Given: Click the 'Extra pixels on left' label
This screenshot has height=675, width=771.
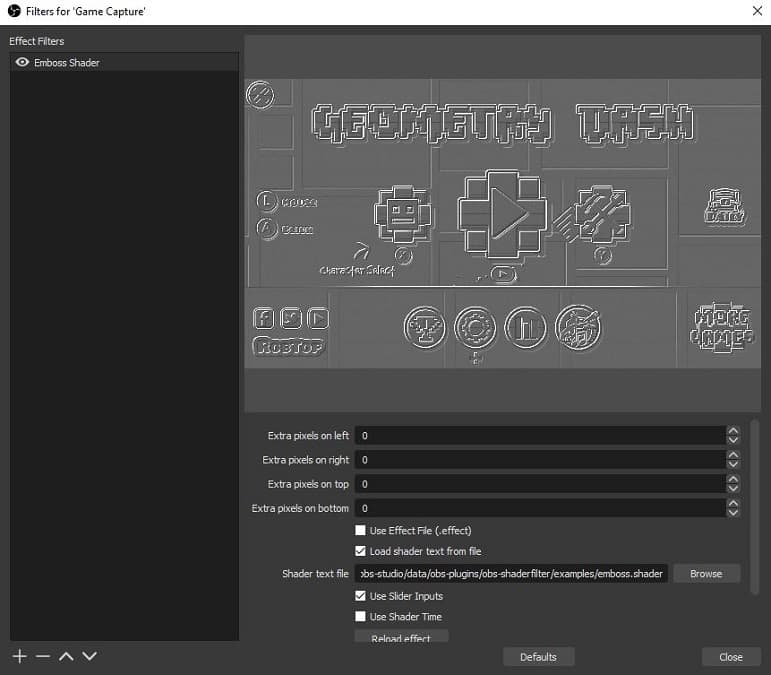Looking at the screenshot, I should click(308, 436).
